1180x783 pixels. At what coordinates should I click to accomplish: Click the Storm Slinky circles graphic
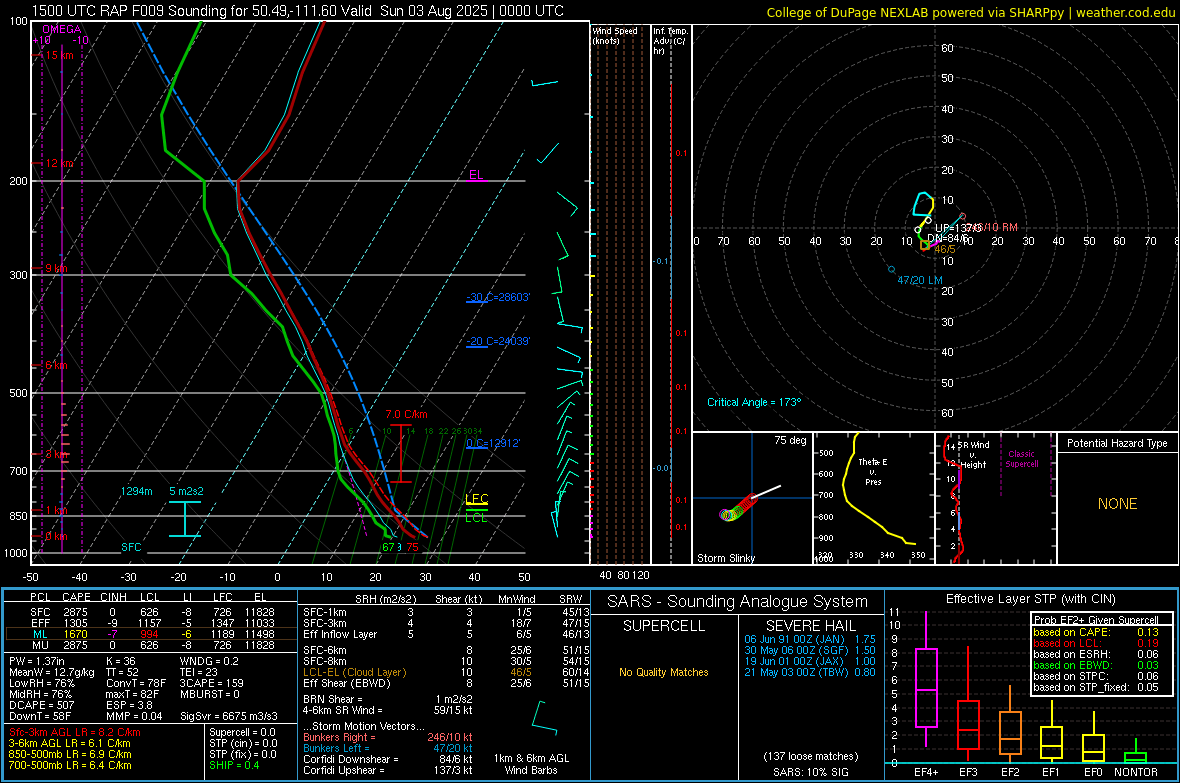(x=739, y=509)
